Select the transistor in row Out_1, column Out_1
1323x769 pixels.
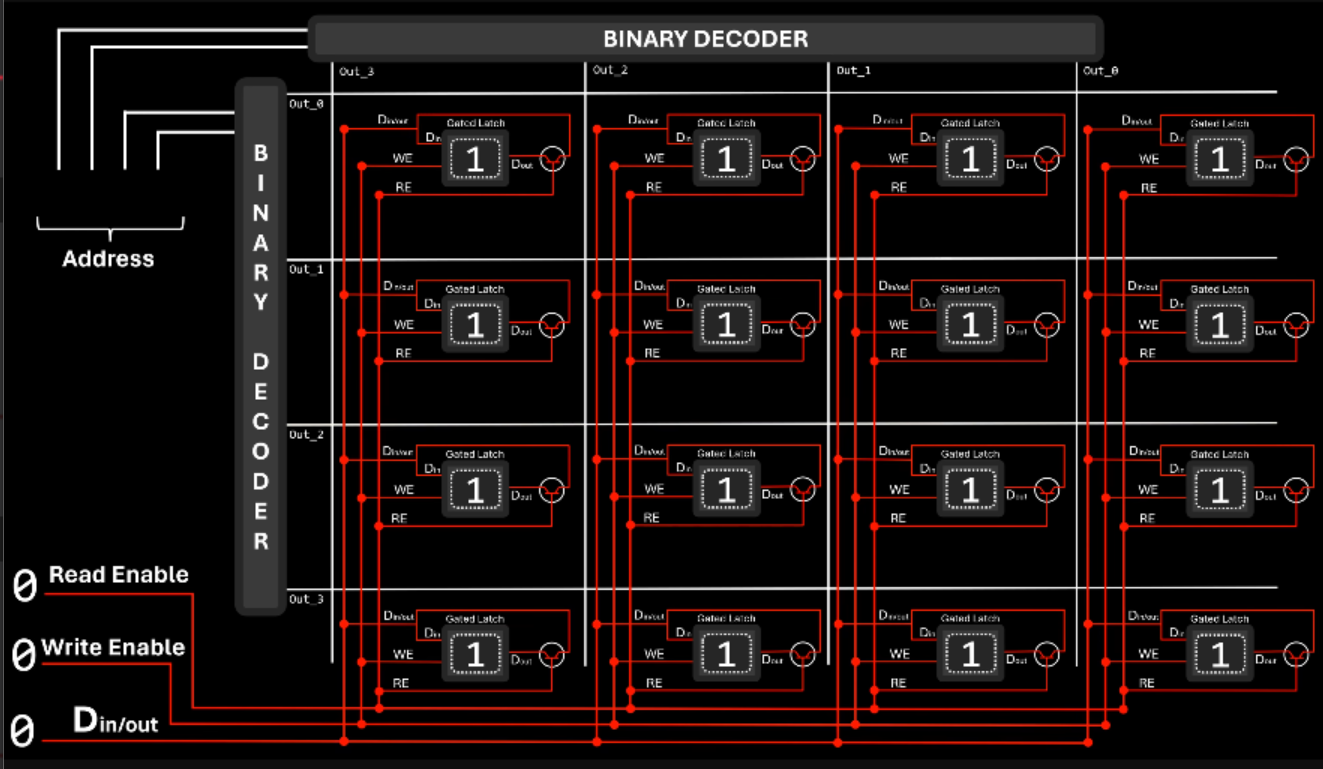click(x=1047, y=324)
